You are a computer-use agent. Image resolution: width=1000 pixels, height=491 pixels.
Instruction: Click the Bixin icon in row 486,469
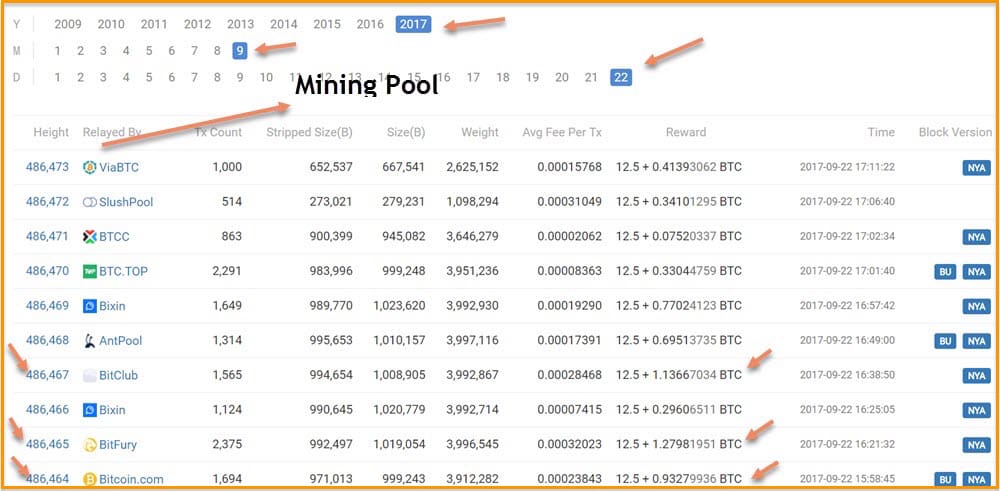coord(90,306)
